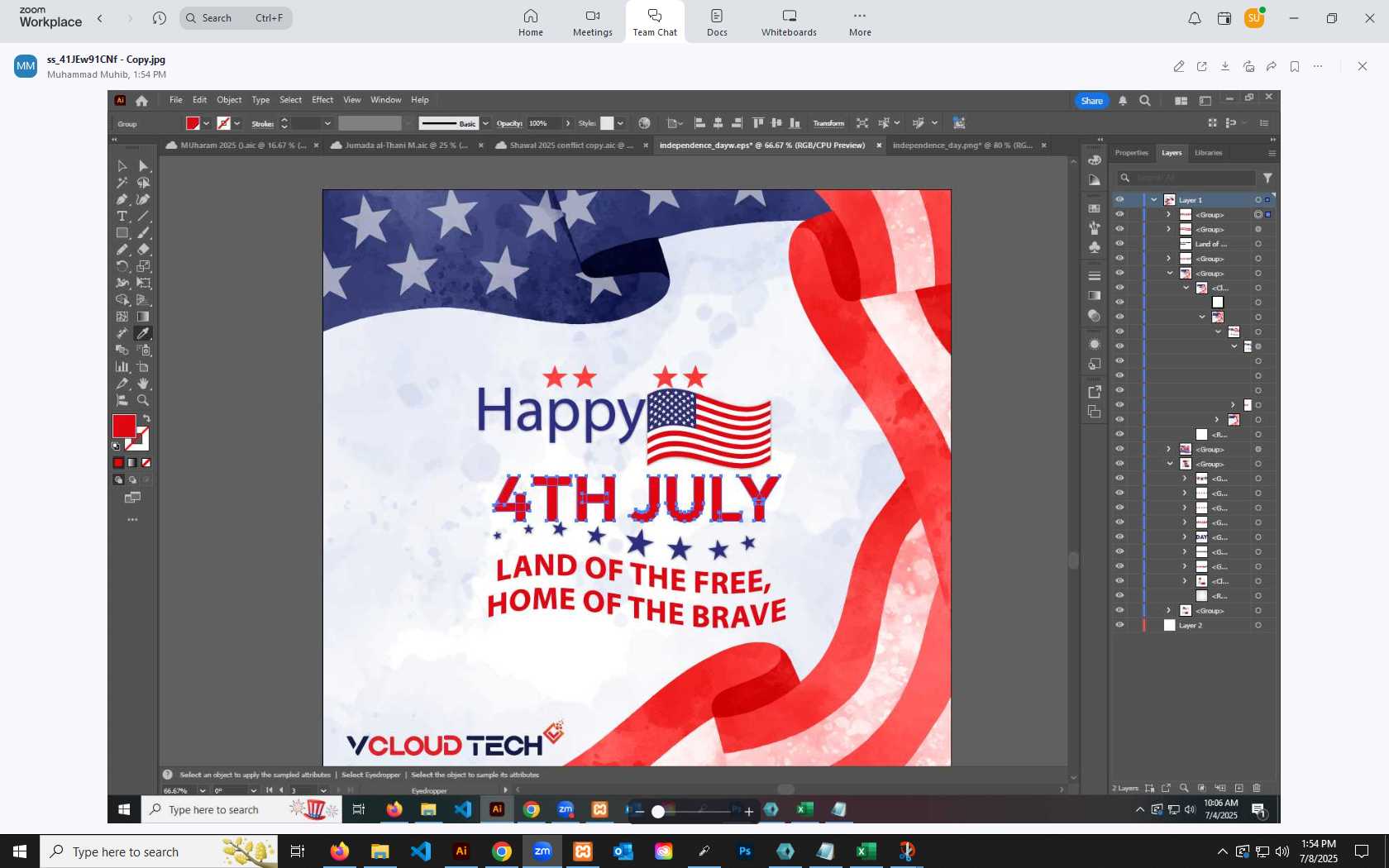Switch to the Libraries panel tab
Screen dimensions: 1389x868
1208,153
